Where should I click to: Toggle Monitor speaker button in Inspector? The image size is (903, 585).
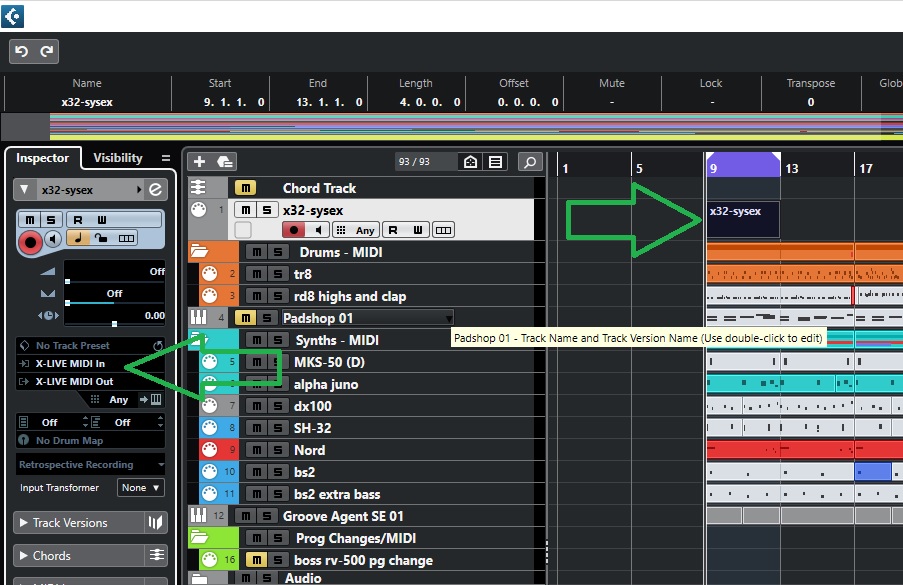pos(53,239)
